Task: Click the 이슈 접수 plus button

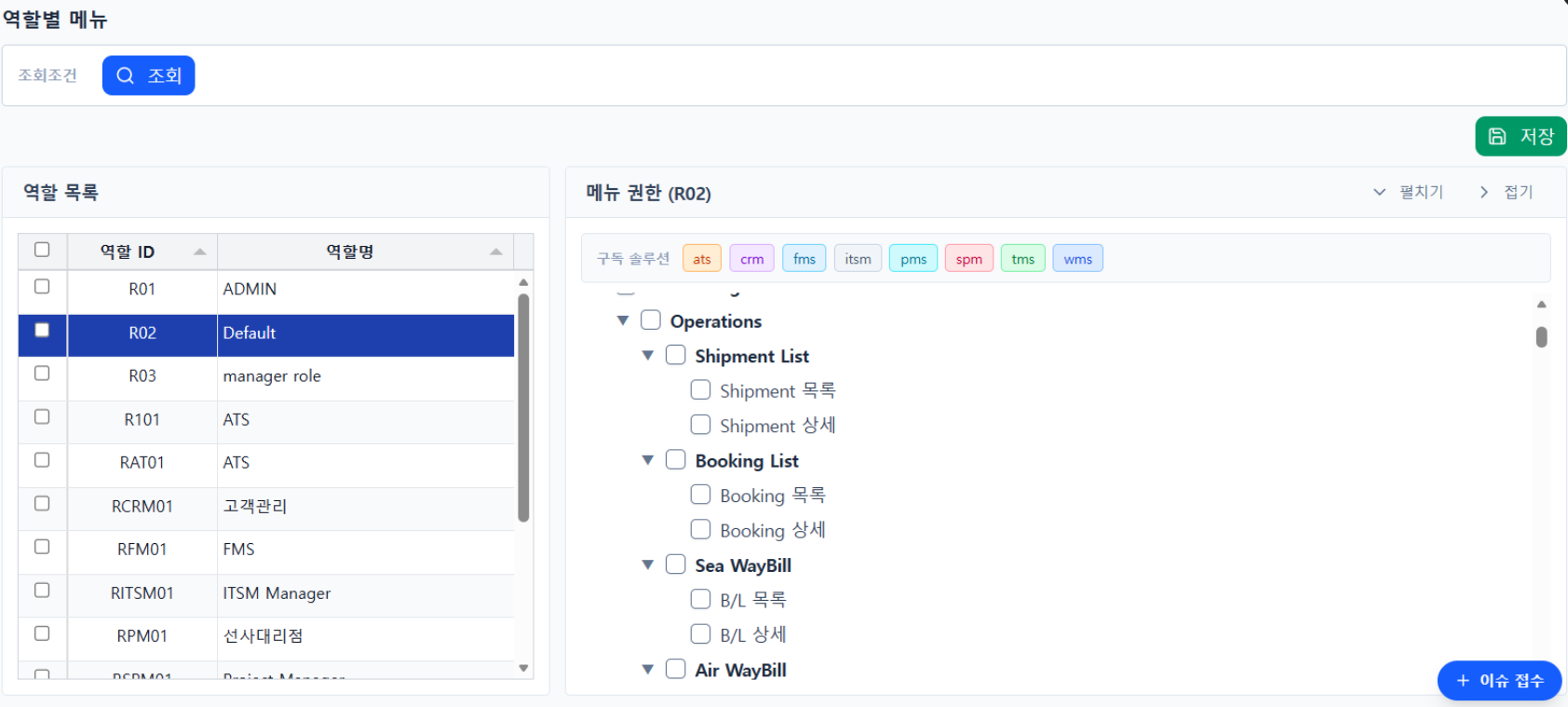Action: [x=1499, y=681]
